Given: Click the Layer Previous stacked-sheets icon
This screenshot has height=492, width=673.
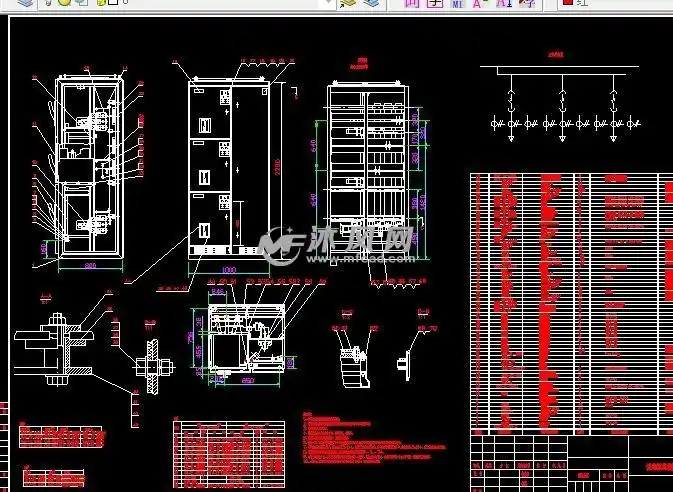Looking at the screenshot, I should pyautogui.click(x=371, y=3).
